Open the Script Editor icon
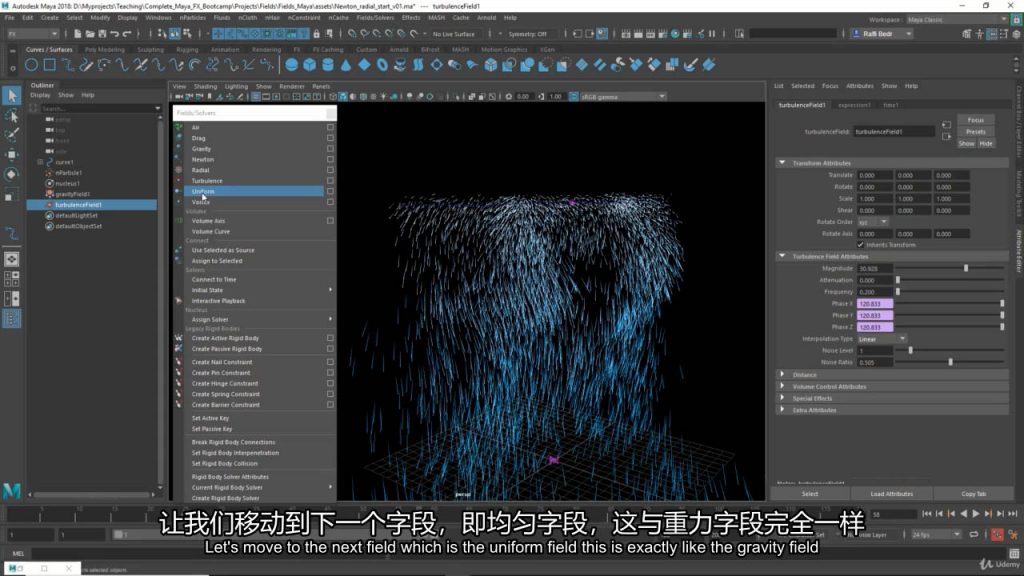The height and width of the screenshot is (576, 1024). 1014,553
